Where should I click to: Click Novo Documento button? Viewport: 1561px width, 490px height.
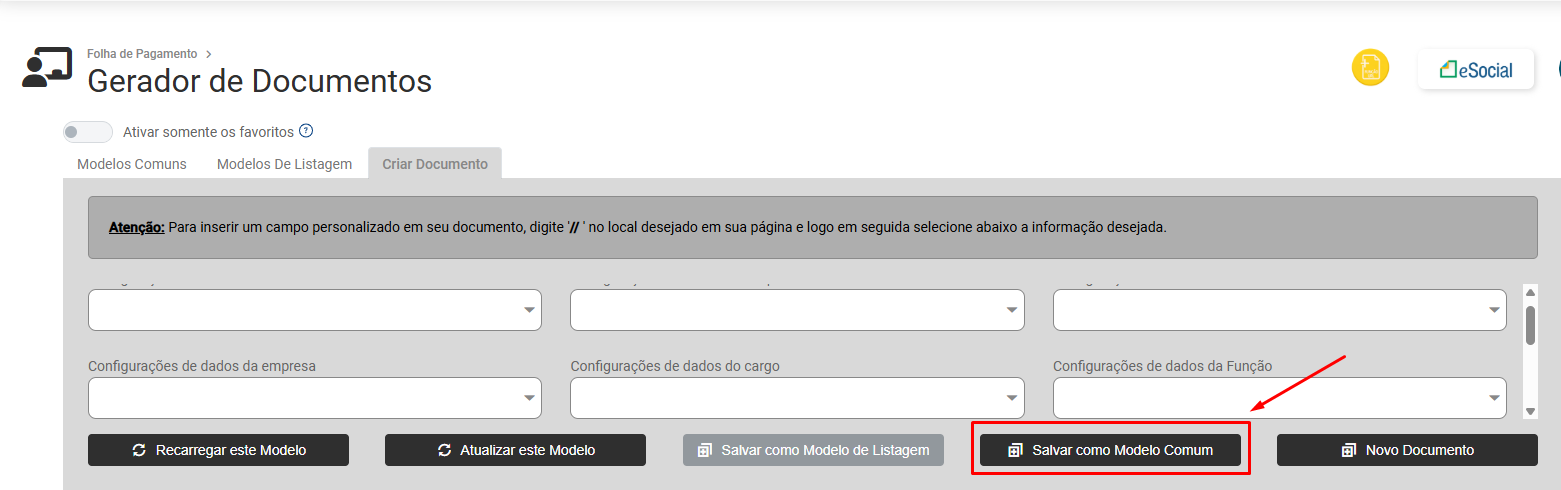tap(1407, 450)
